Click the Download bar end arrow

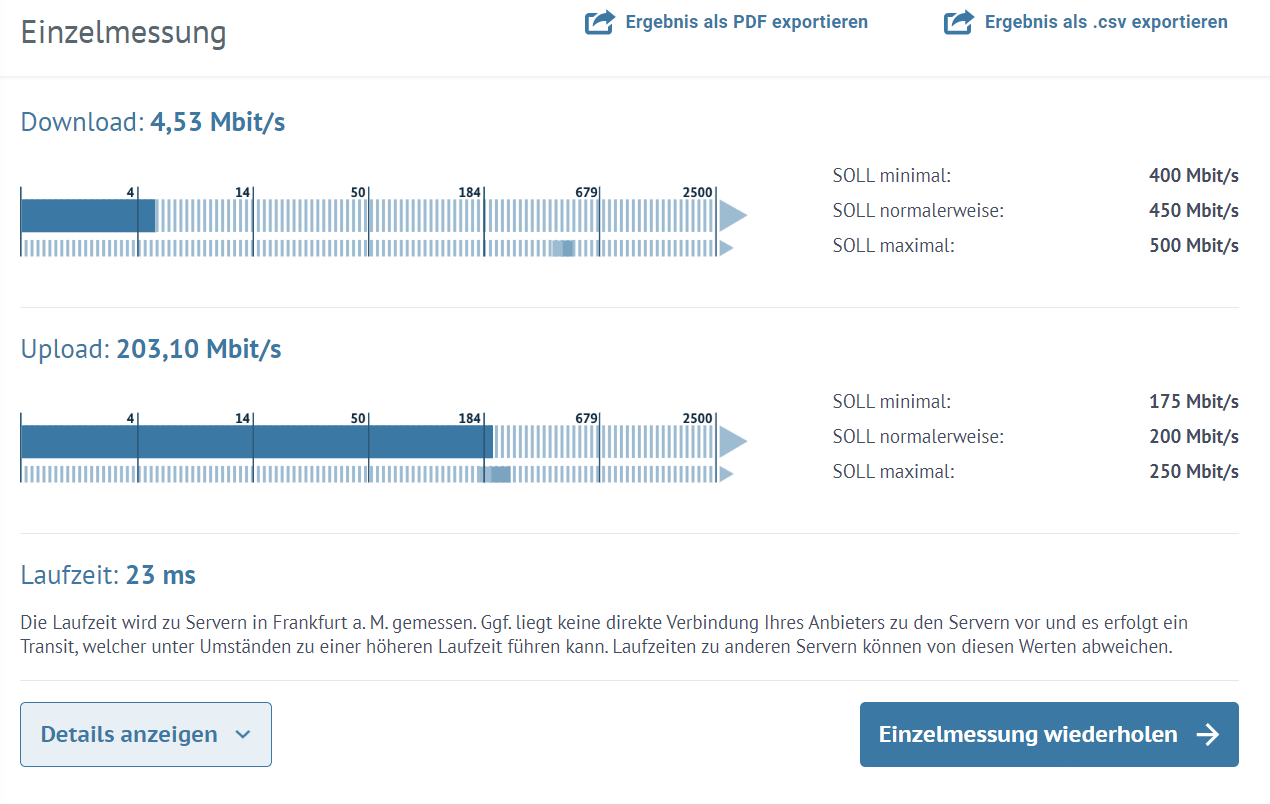[733, 215]
